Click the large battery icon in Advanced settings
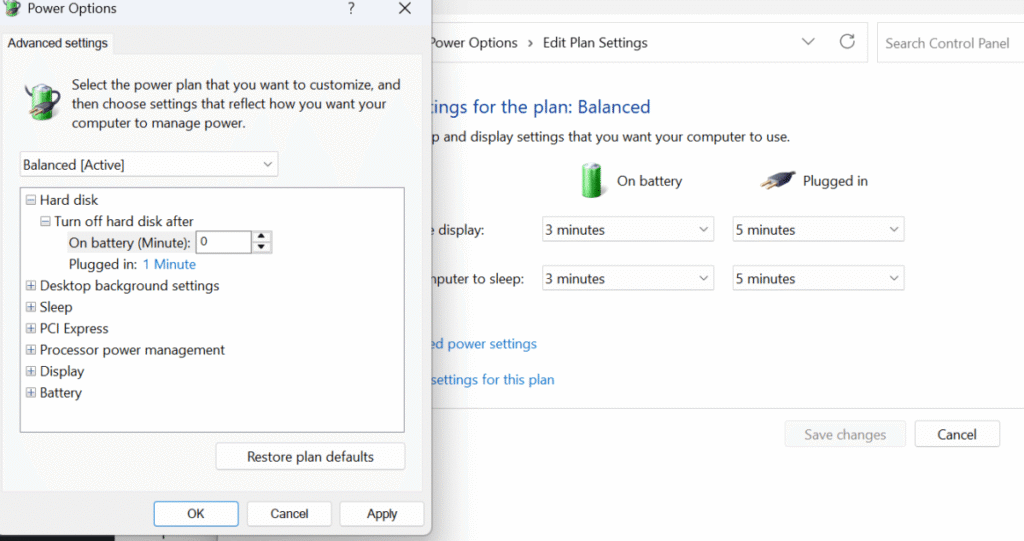The image size is (1024, 541). [x=41, y=103]
